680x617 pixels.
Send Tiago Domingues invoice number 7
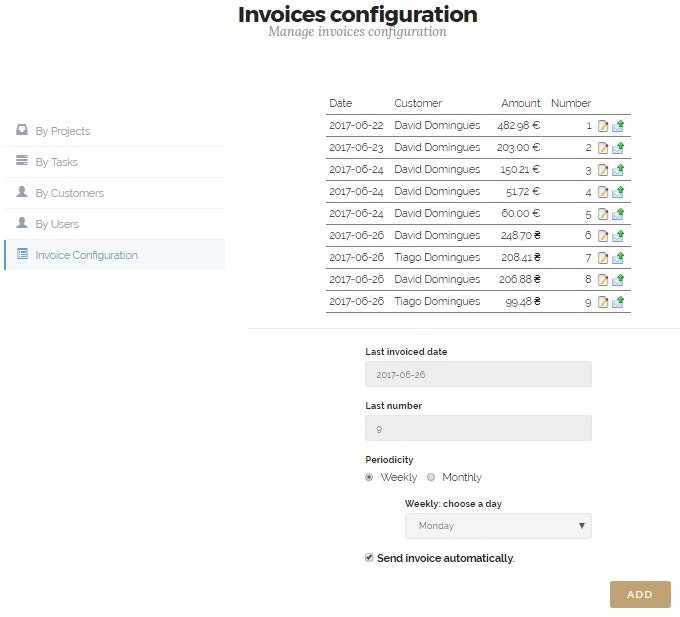[x=618, y=258]
